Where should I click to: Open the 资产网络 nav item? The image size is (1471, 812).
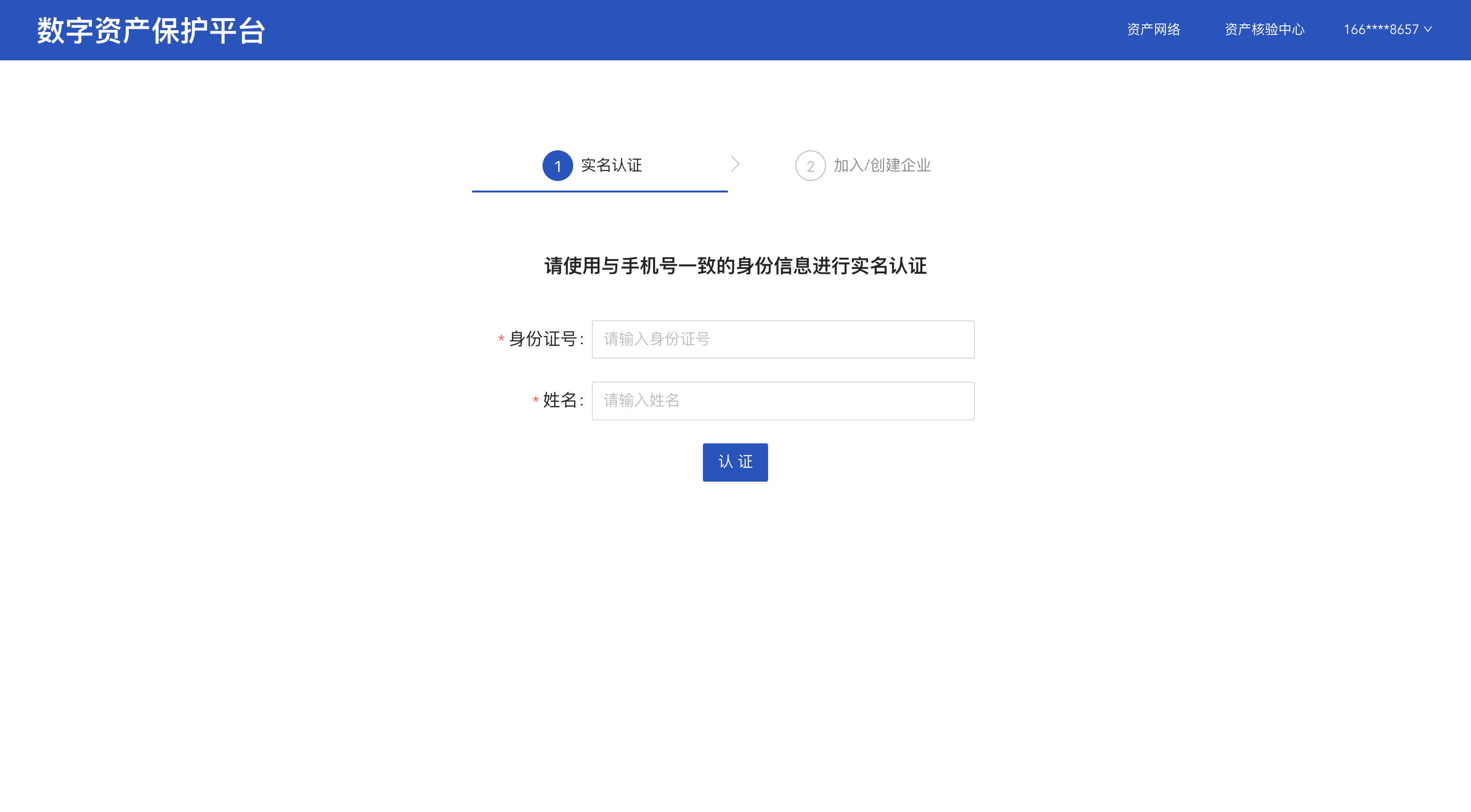(x=1154, y=30)
